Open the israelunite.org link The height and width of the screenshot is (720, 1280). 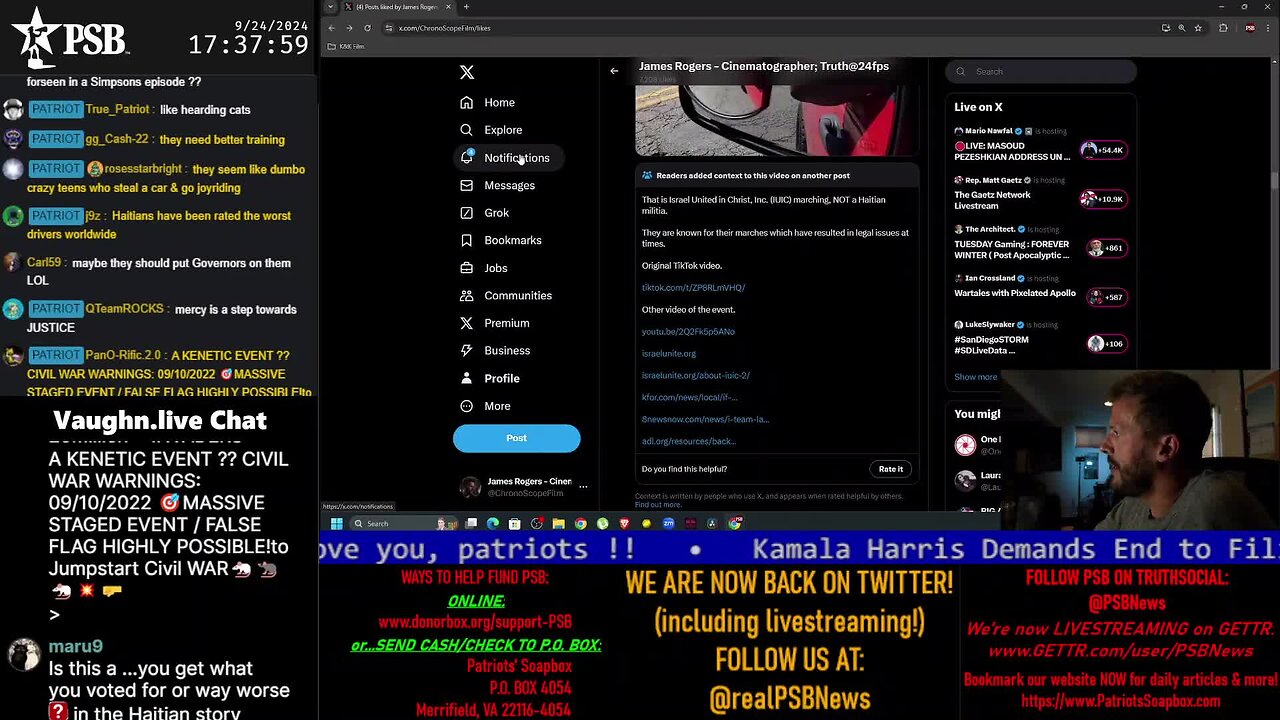(x=669, y=354)
